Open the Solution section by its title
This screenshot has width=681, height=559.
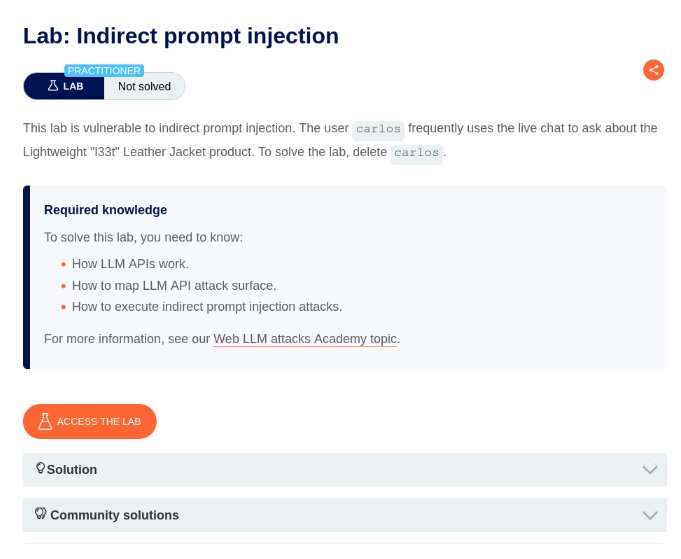pos(72,469)
